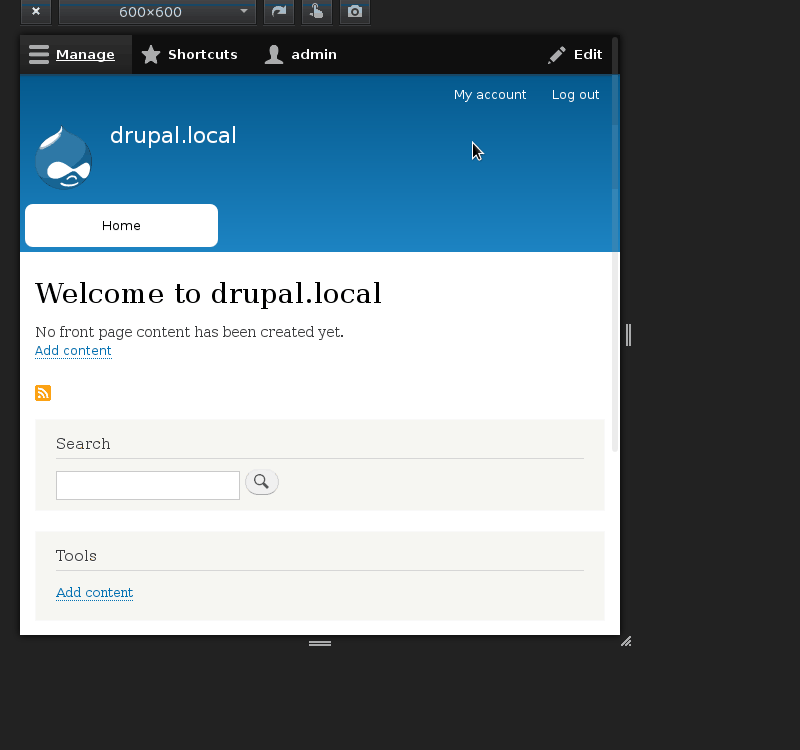Open the Manage toolbar menu
800x750 pixels.
click(76, 55)
